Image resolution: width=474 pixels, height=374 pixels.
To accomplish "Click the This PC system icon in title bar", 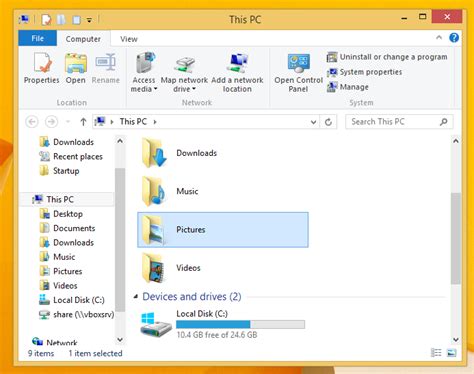I will (x=24, y=19).
